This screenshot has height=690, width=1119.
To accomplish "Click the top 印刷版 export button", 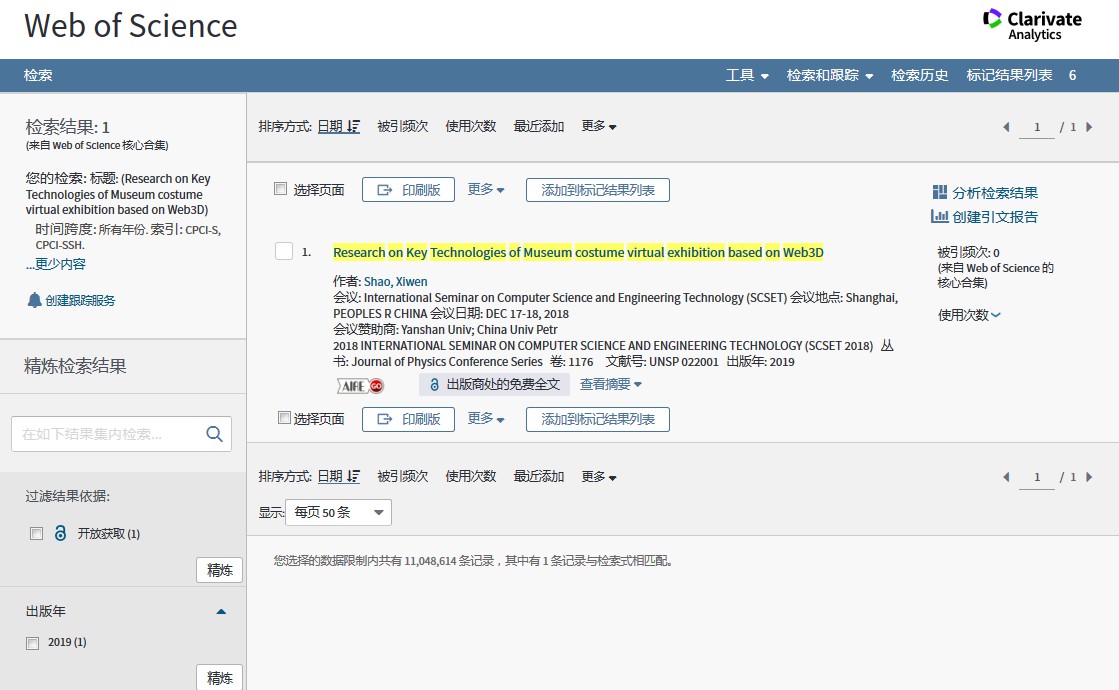I will click(x=408, y=190).
